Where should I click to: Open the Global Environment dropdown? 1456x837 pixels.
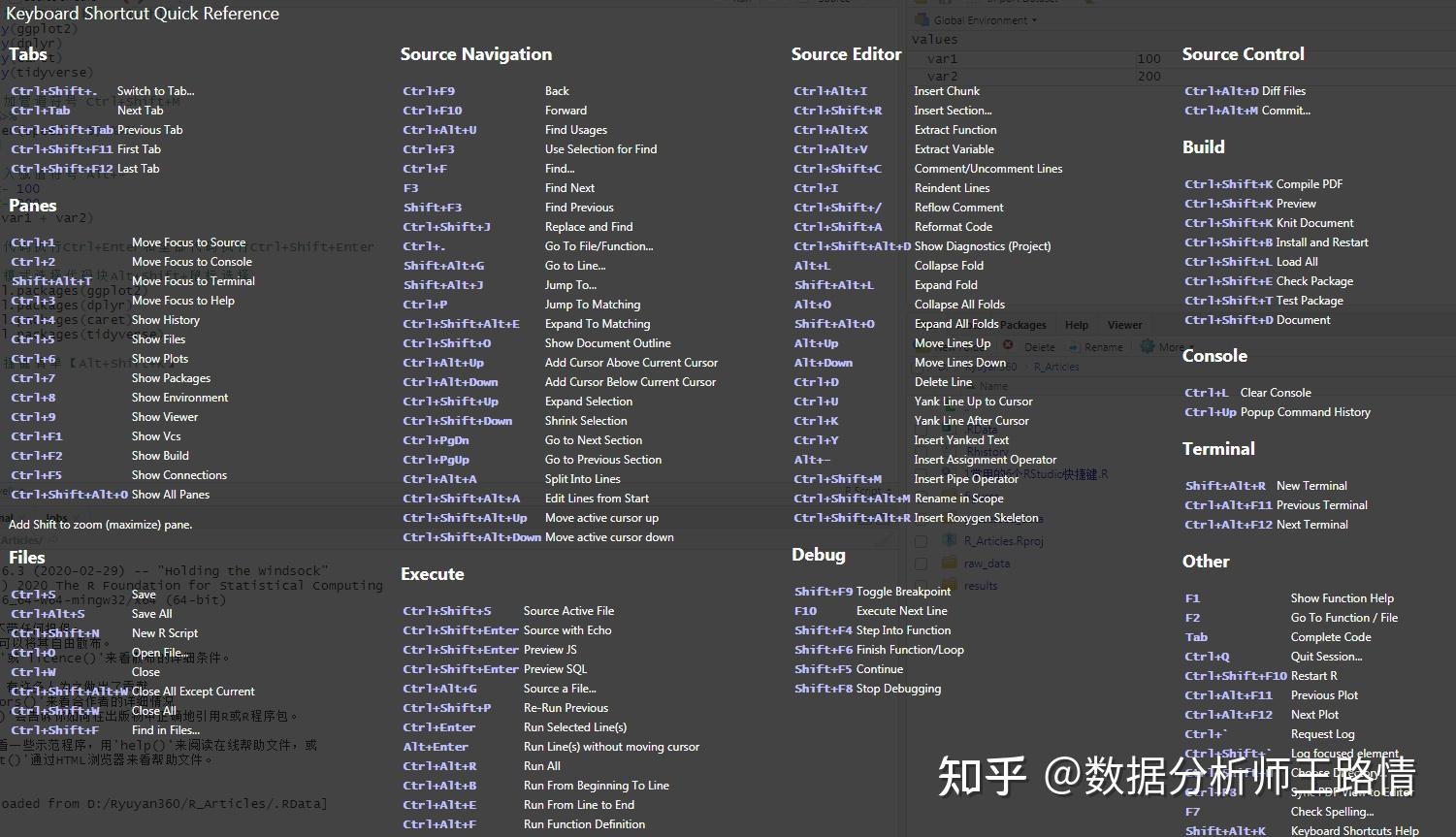click(1034, 20)
